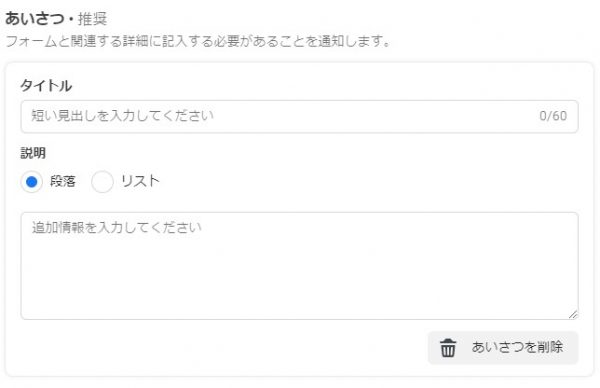Click the あいさつを削除 button
This screenshot has width=600, height=388.
coord(503,347)
